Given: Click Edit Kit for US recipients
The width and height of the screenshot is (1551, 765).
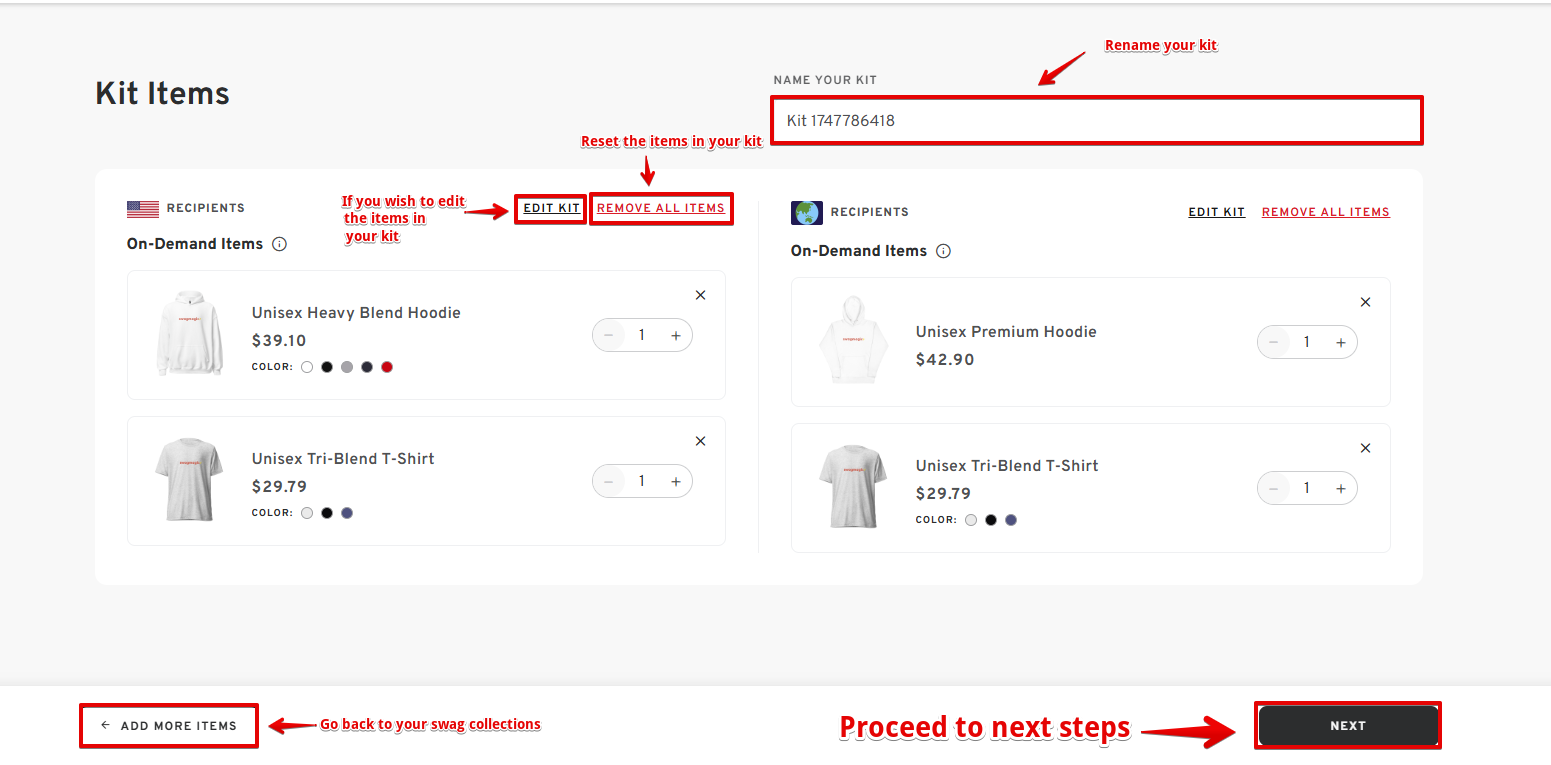Looking at the screenshot, I should pyautogui.click(x=551, y=208).
